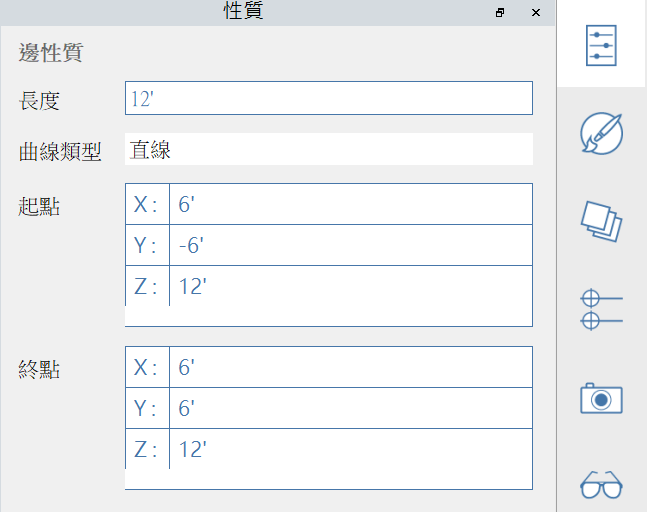Open the Layers stacked squares icon

602,220
